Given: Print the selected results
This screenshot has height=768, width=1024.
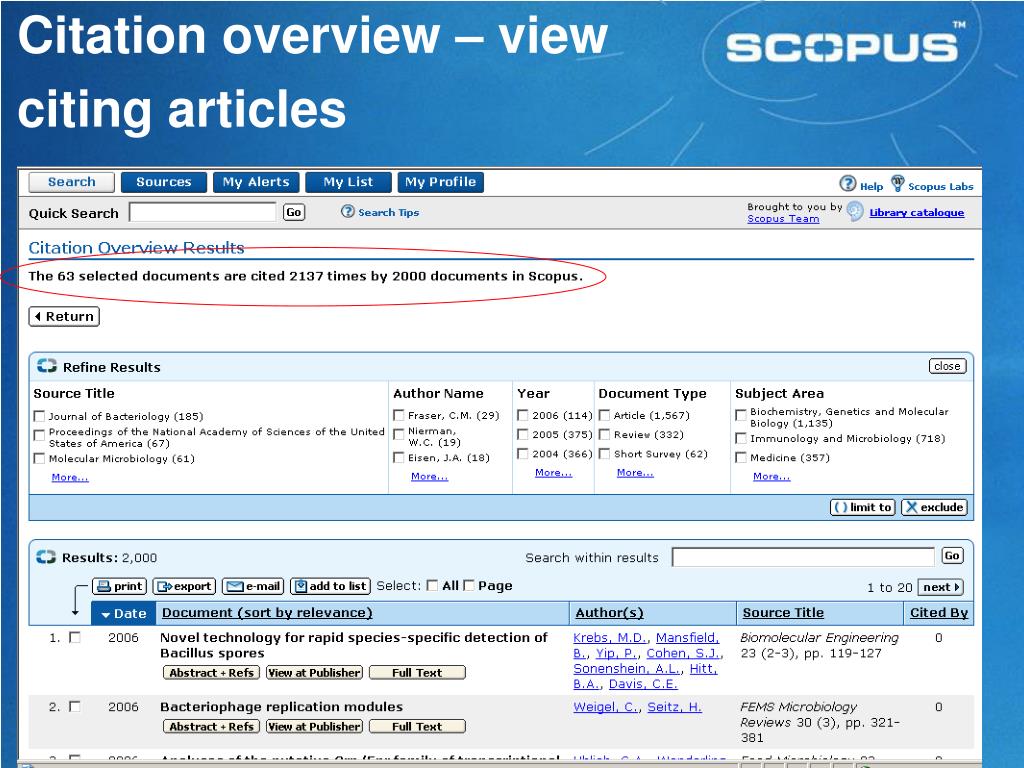Looking at the screenshot, I should coord(120,586).
